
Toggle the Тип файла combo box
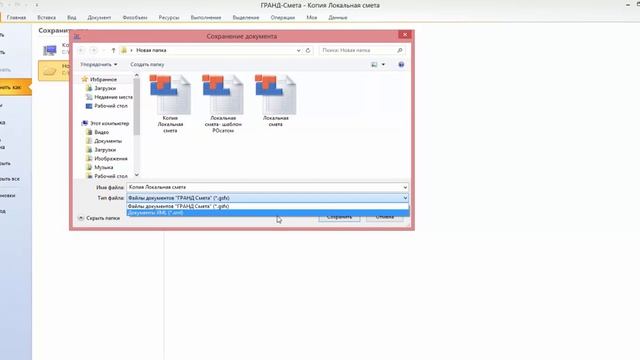point(268,198)
